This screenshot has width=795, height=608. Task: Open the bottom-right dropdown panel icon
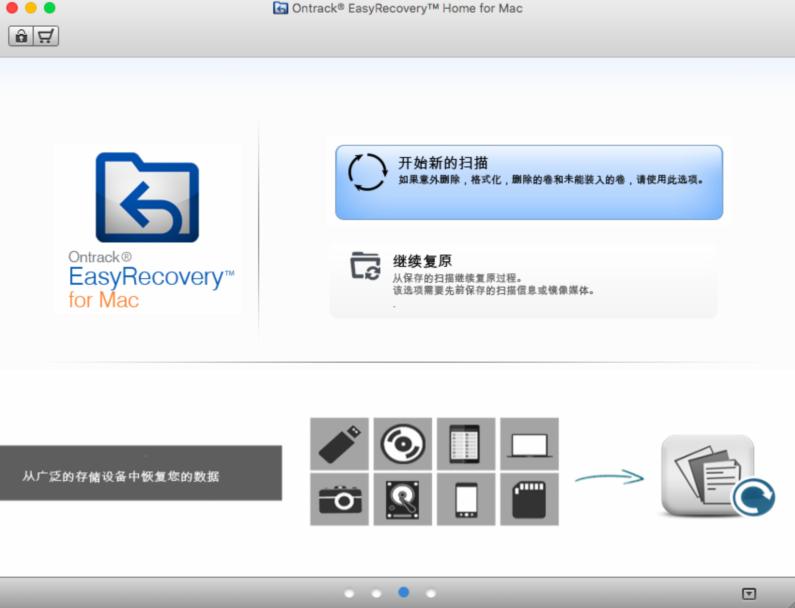pyautogui.click(x=749, y=593)
